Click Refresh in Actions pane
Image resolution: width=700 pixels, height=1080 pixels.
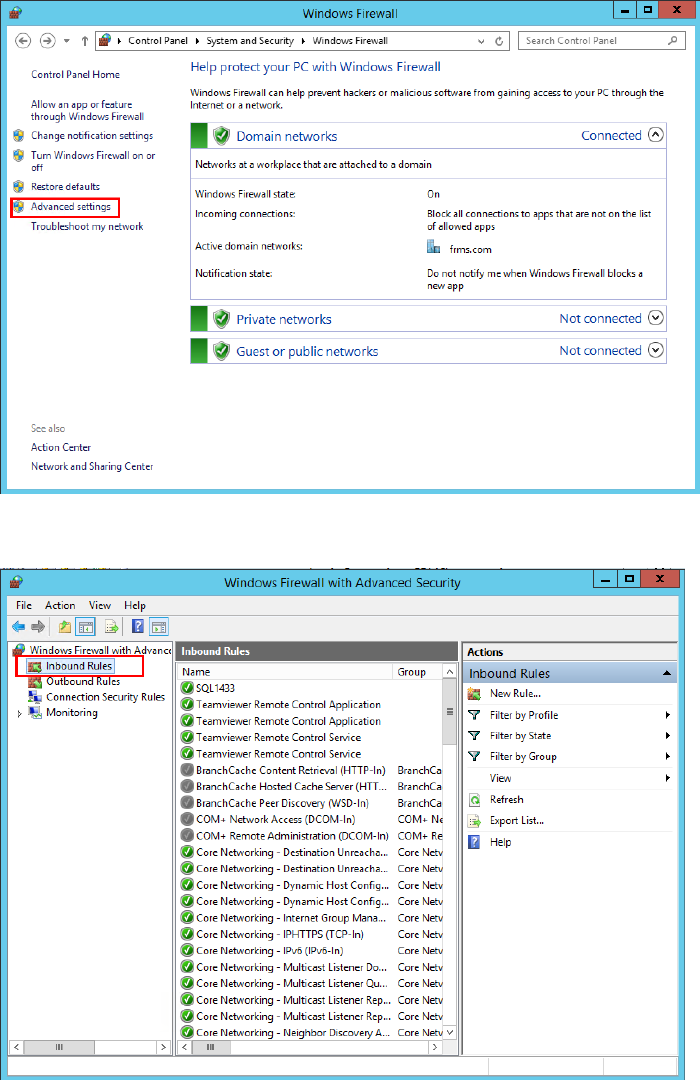click(506, 800)
